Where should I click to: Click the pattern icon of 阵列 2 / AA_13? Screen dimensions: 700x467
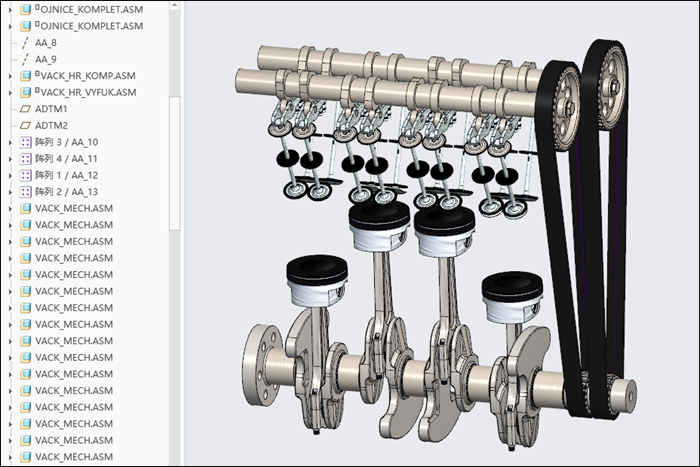(26, 192)
